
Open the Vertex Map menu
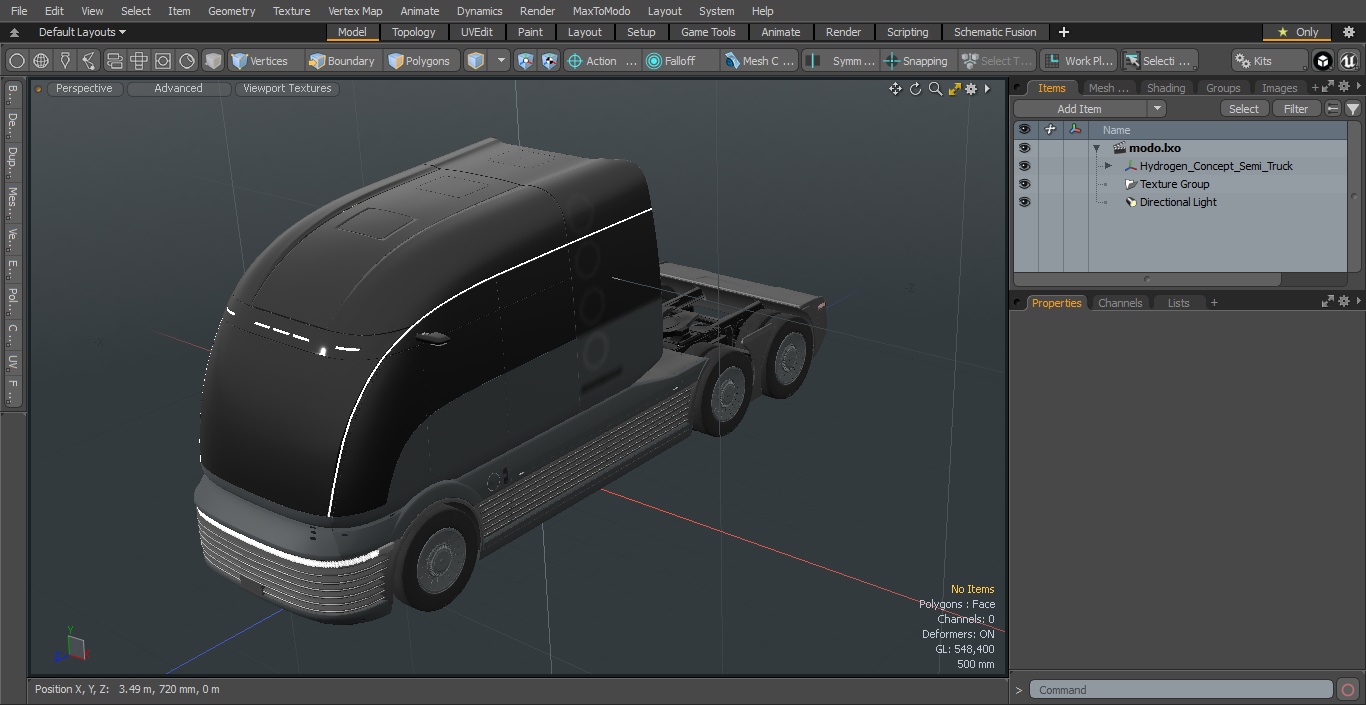point(355,11)
